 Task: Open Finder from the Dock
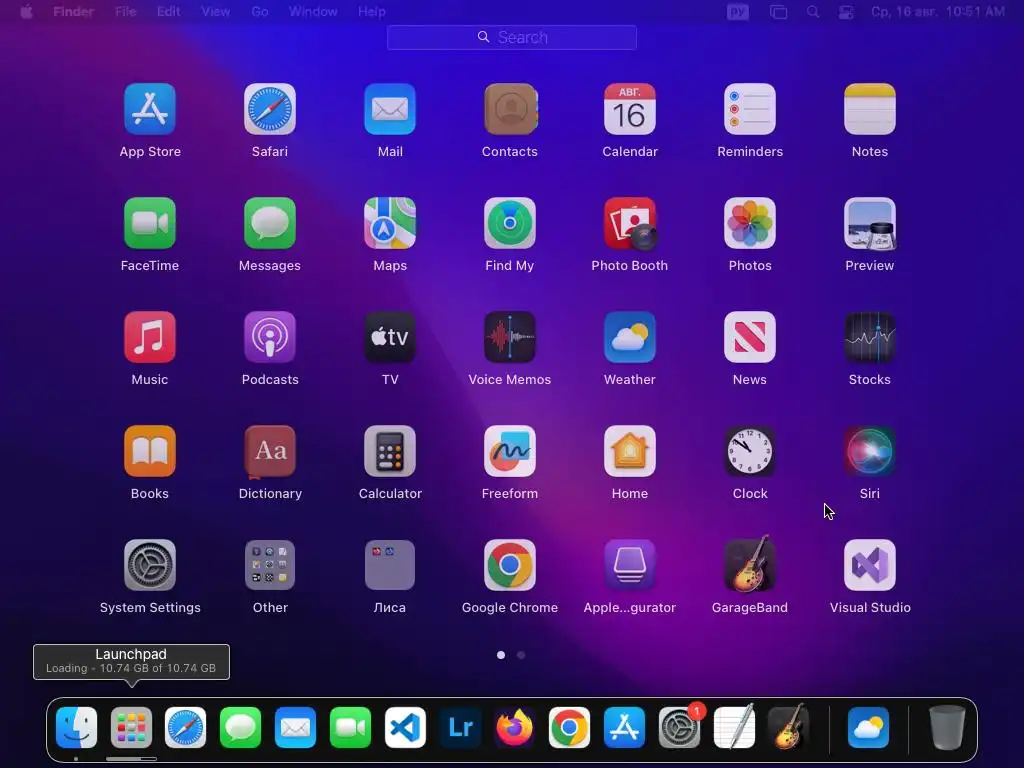coord(76,728)
